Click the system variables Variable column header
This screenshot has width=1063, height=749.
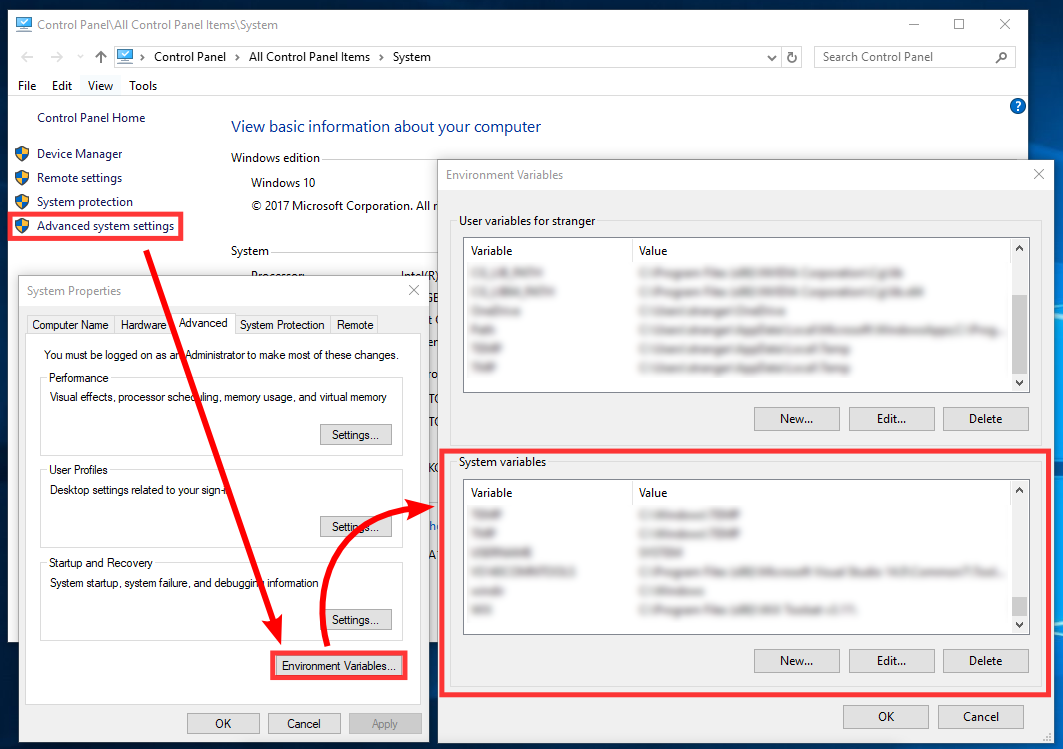[x=548, y=493]
